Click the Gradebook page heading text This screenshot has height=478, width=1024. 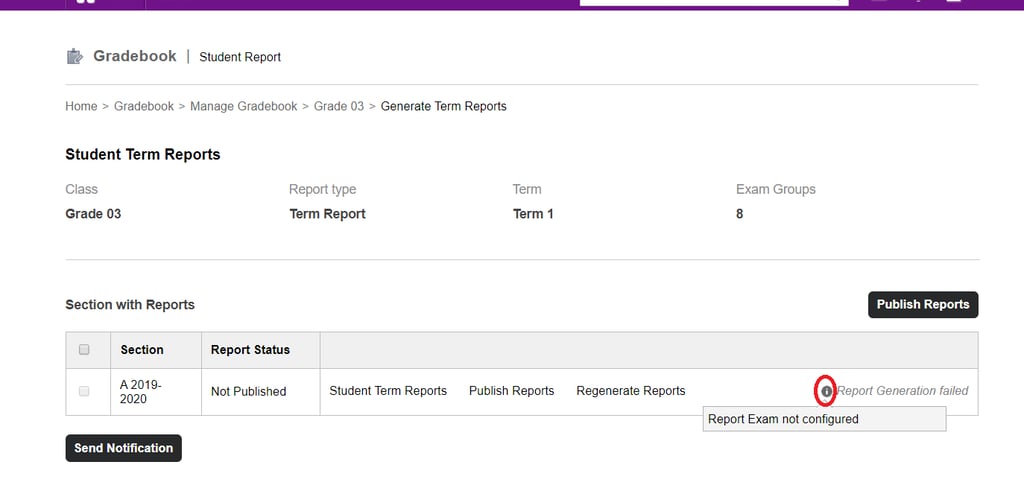tap(135, 56)
